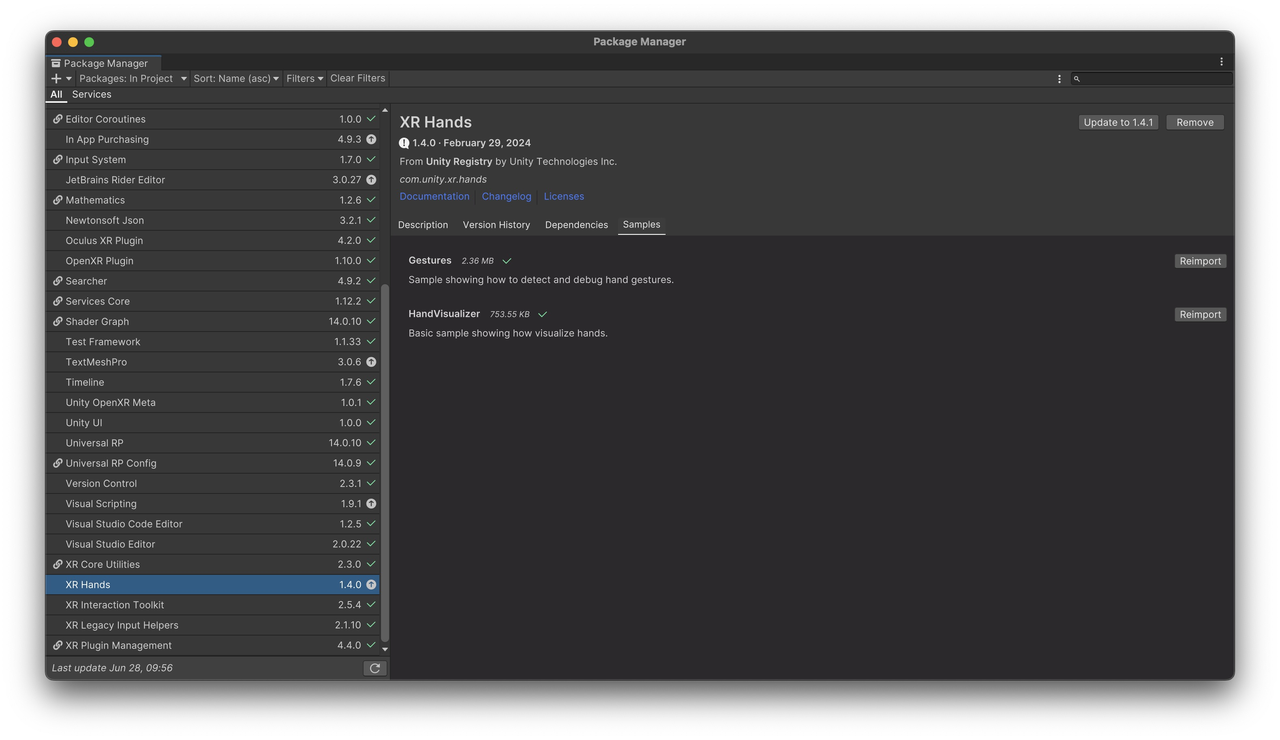
Task: Switch to the All tab
Action: pyautogui.click(x=56, y=94)
